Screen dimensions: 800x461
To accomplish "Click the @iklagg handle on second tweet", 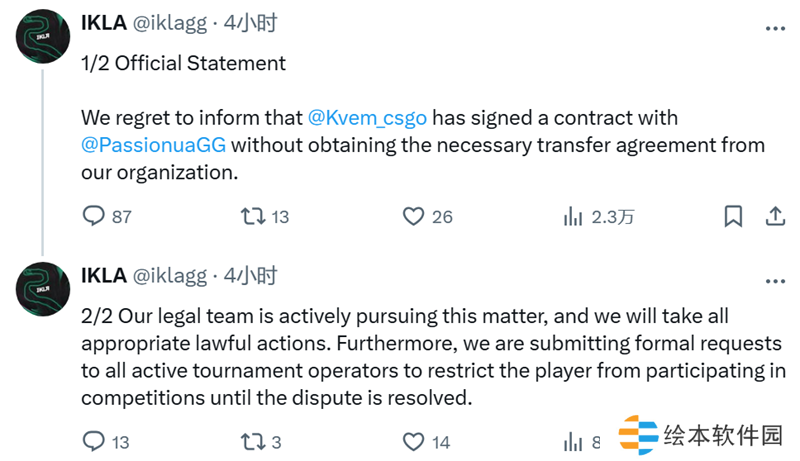I will coord(170,275).
